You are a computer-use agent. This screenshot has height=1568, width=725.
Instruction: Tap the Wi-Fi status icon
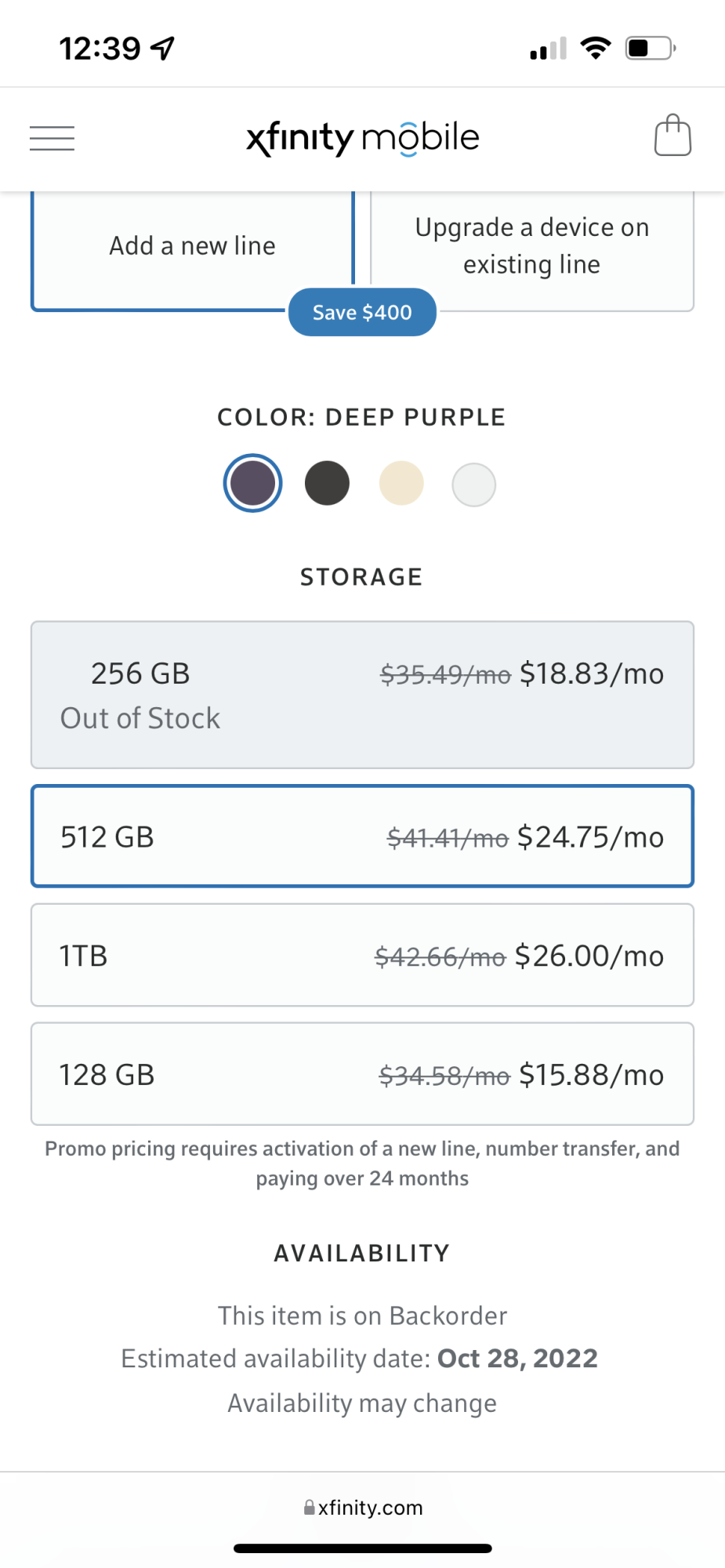point(596,49)
